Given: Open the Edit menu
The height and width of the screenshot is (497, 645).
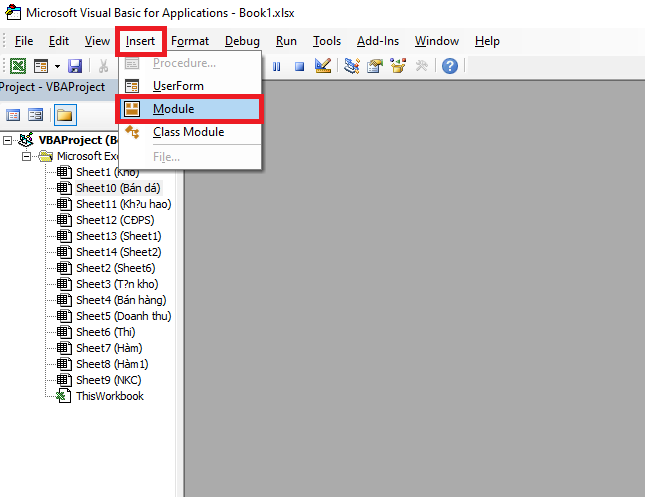Looking at the screenshot, I should click(58, 41).
